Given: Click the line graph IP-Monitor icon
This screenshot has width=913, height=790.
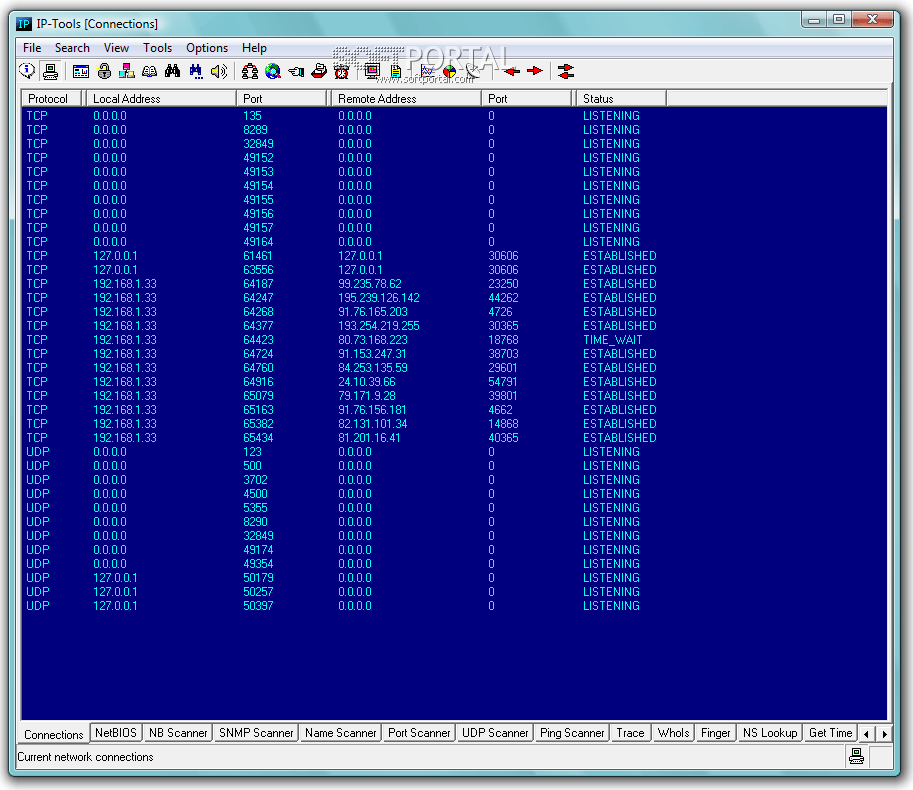Looking at the screenshot, I should click(427, 71).
